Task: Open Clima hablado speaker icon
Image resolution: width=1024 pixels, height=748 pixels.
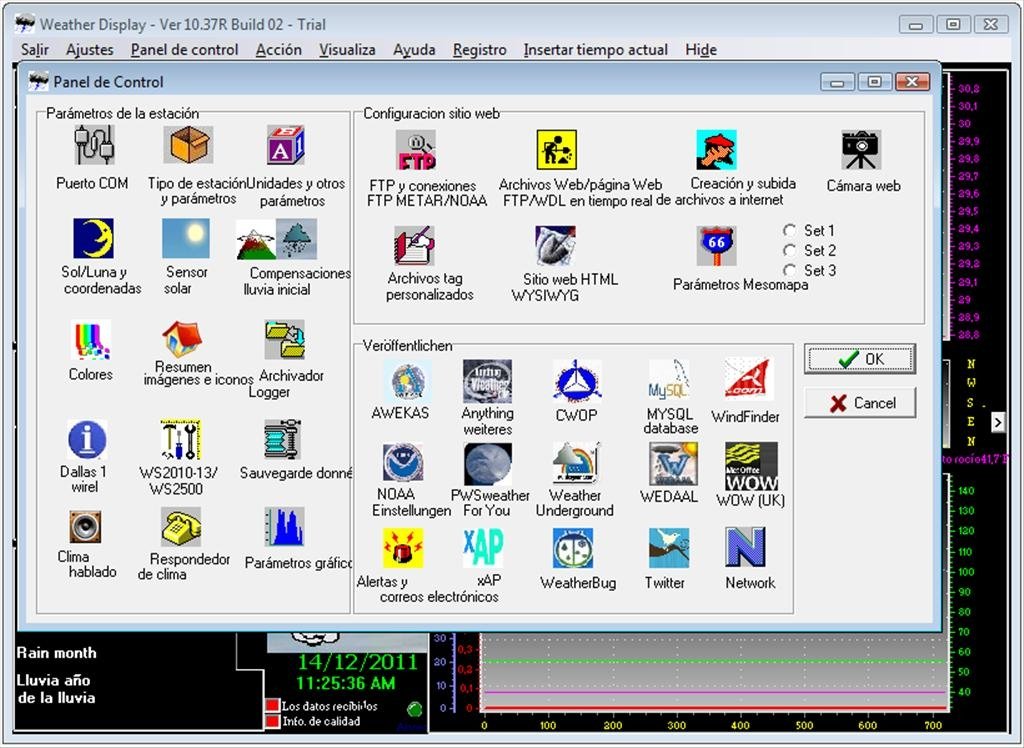Action: (85, 527)
